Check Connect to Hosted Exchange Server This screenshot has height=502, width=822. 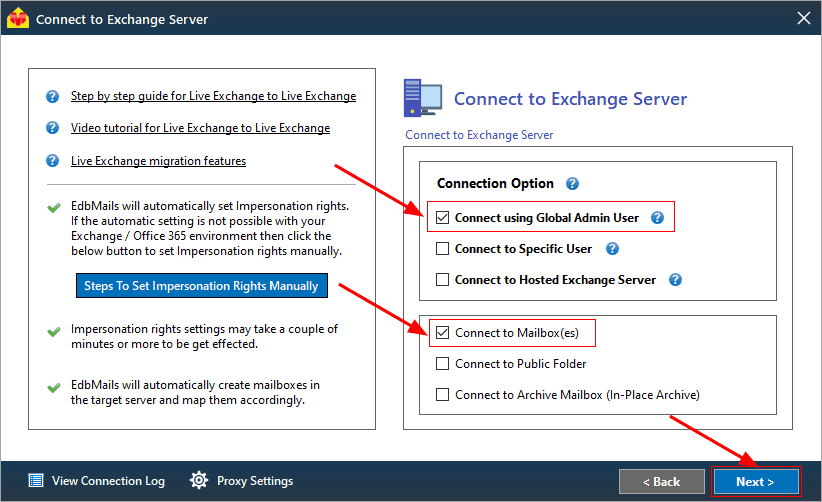click(442, 279)
